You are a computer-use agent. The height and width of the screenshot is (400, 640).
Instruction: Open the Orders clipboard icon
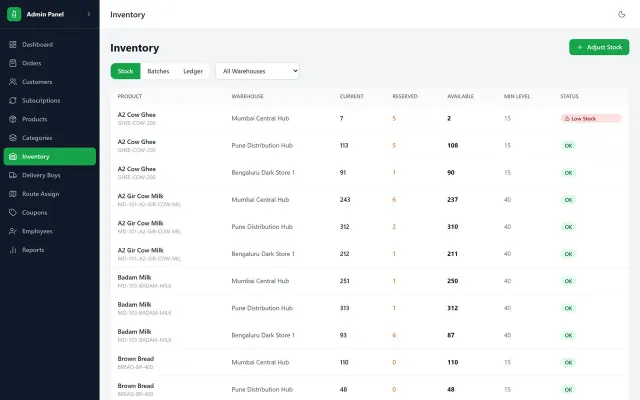click(13, 63)
